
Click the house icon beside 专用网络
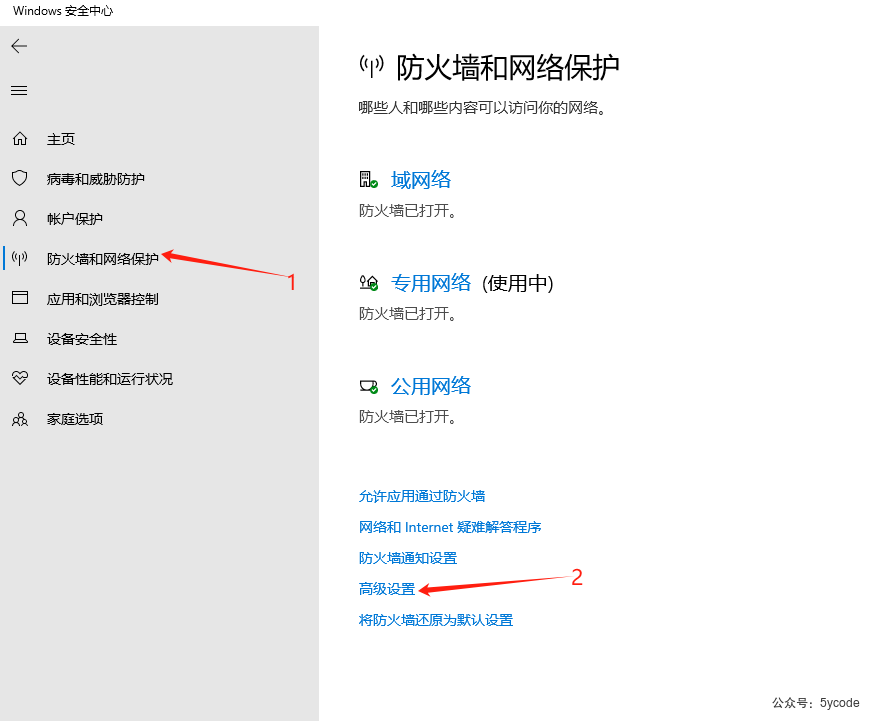coord(368,283)
